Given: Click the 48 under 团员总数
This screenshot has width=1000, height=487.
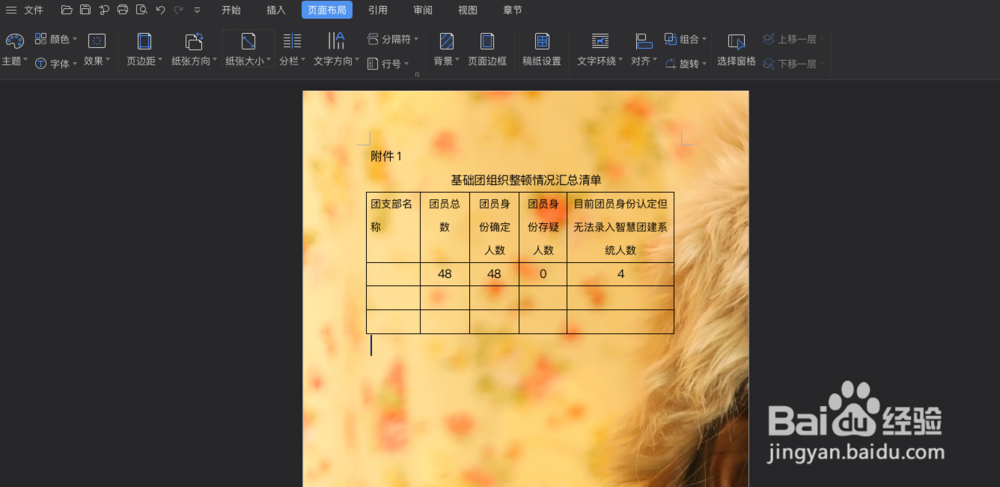Looking at the screenshot, I should [445, 274].
